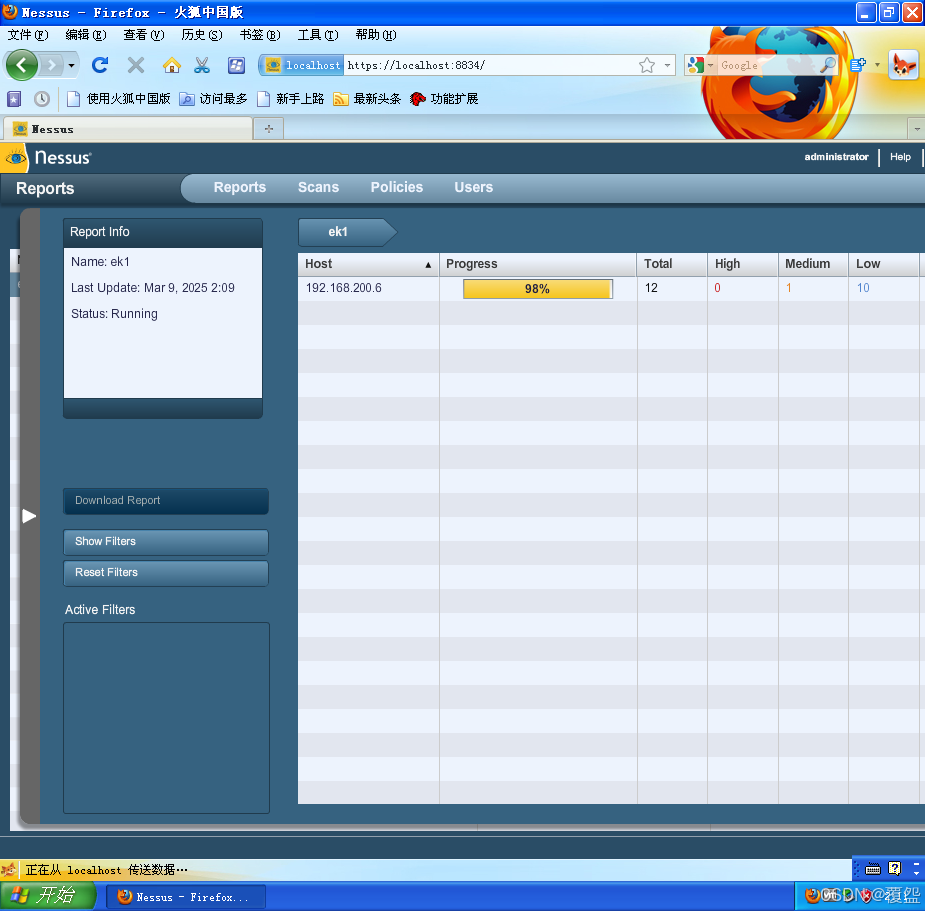Switch to the Reports navigation tab
This screenshot has height=911, width=925.
pyautogui.click(x=240, y=187)
